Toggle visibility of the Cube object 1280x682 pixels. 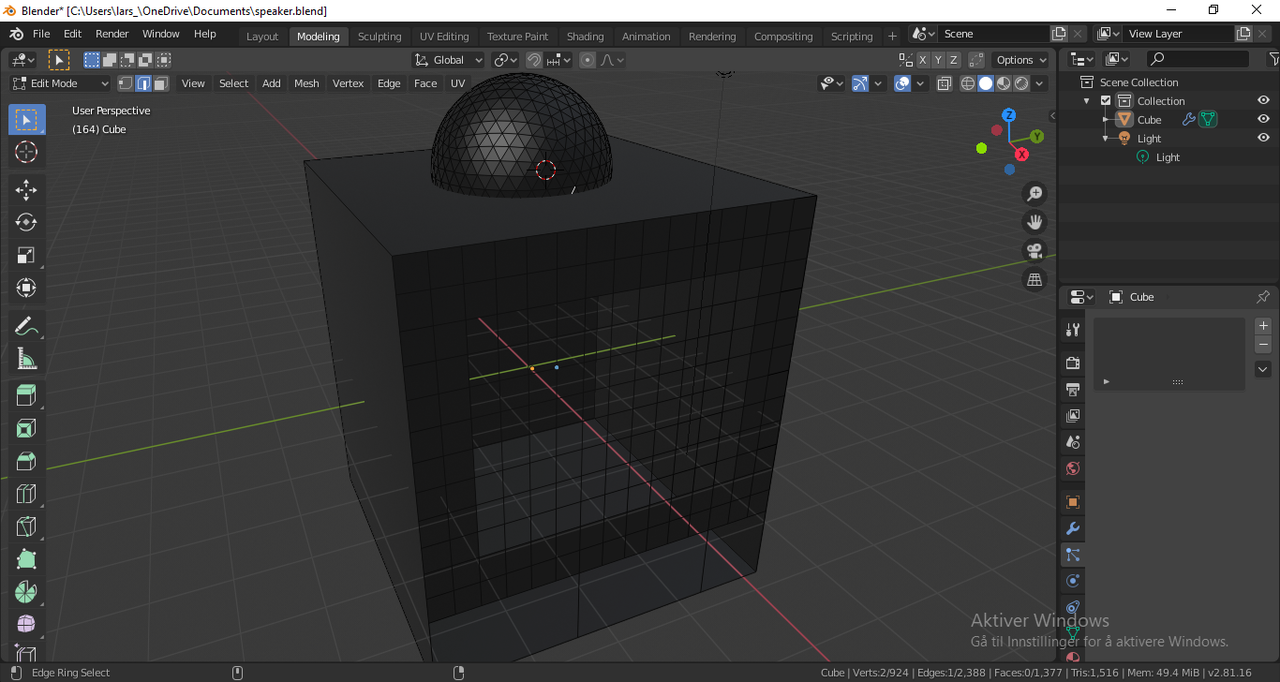pyautogui.click(x=1262, y=119)
